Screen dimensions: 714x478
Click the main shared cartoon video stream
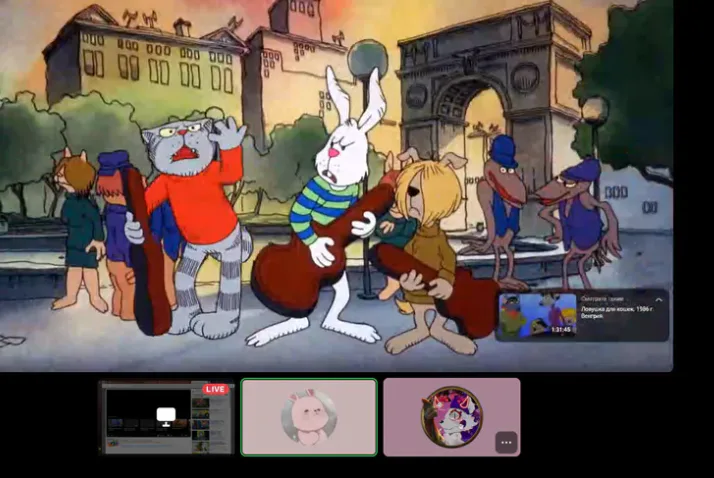pyautogui.click(x=336, y=185)
